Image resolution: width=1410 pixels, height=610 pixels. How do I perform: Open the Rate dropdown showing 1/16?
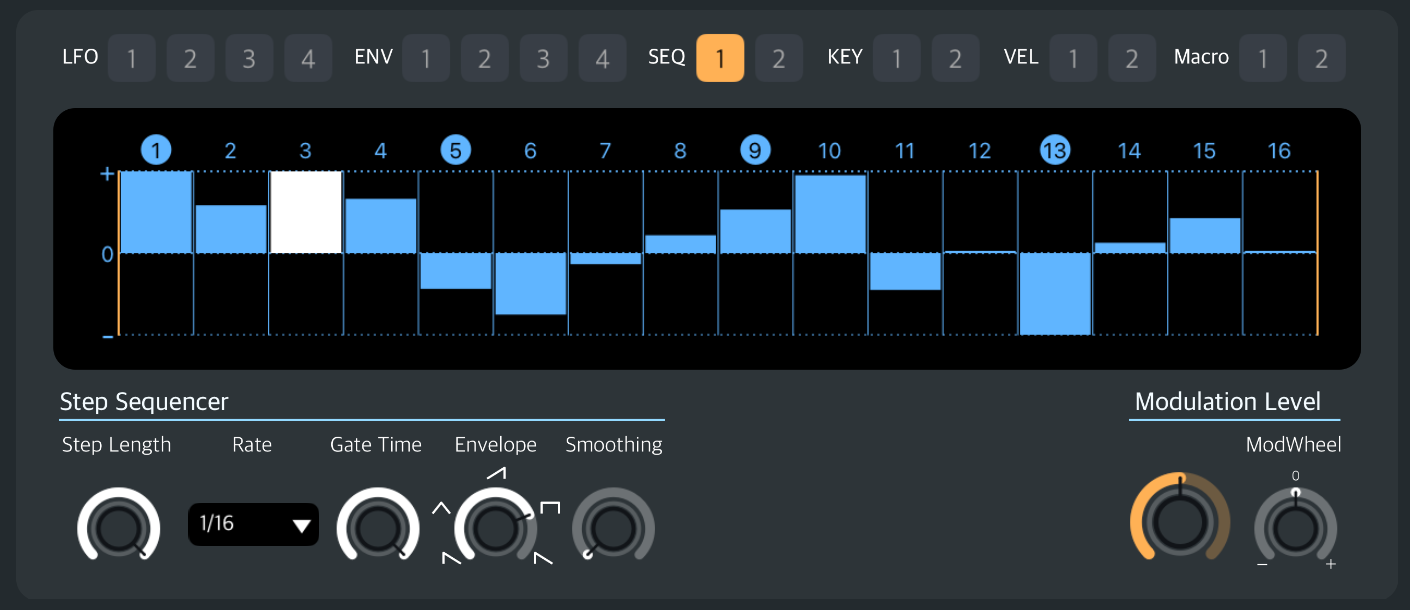pos(253,524)
